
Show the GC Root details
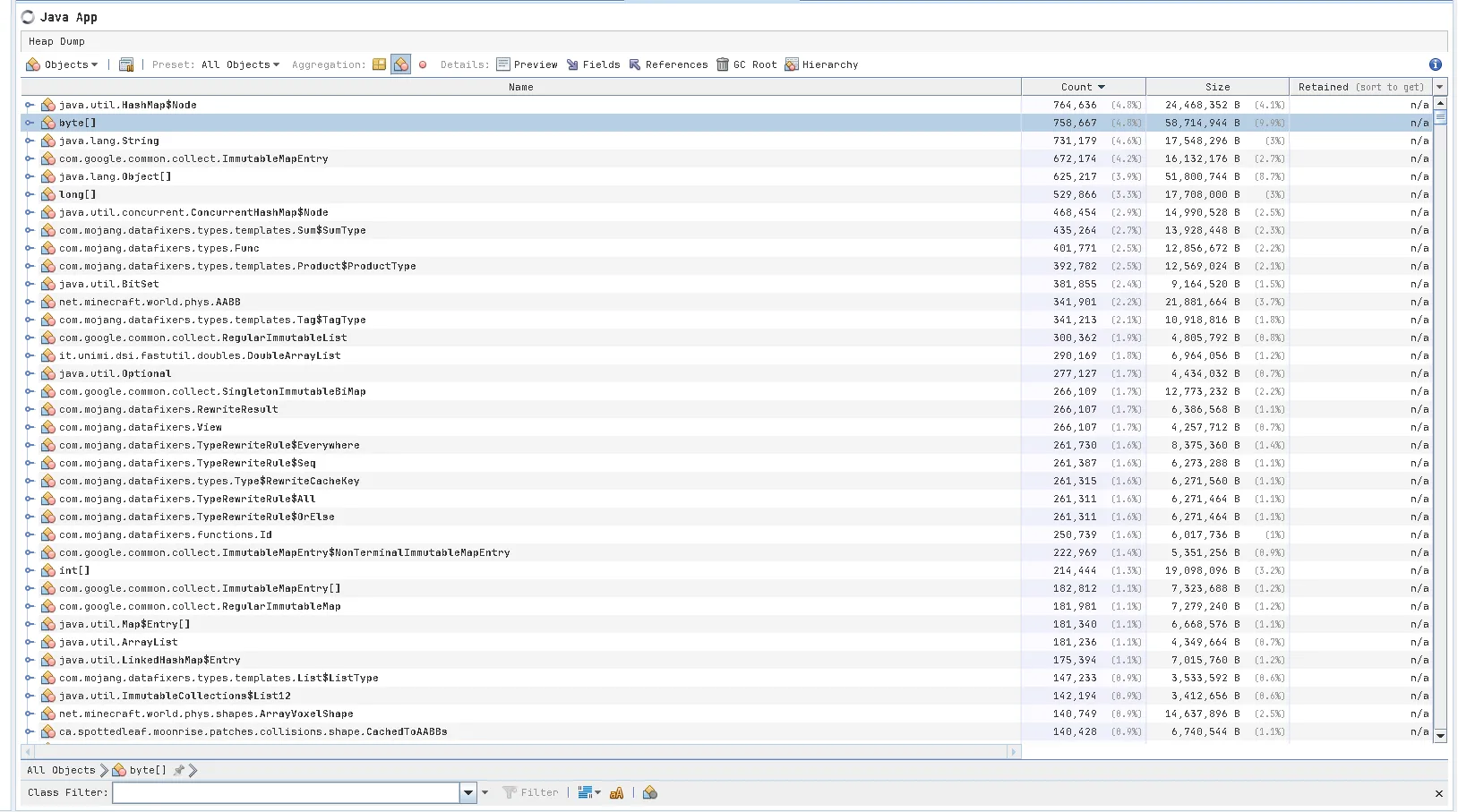(x=746, y=64)
